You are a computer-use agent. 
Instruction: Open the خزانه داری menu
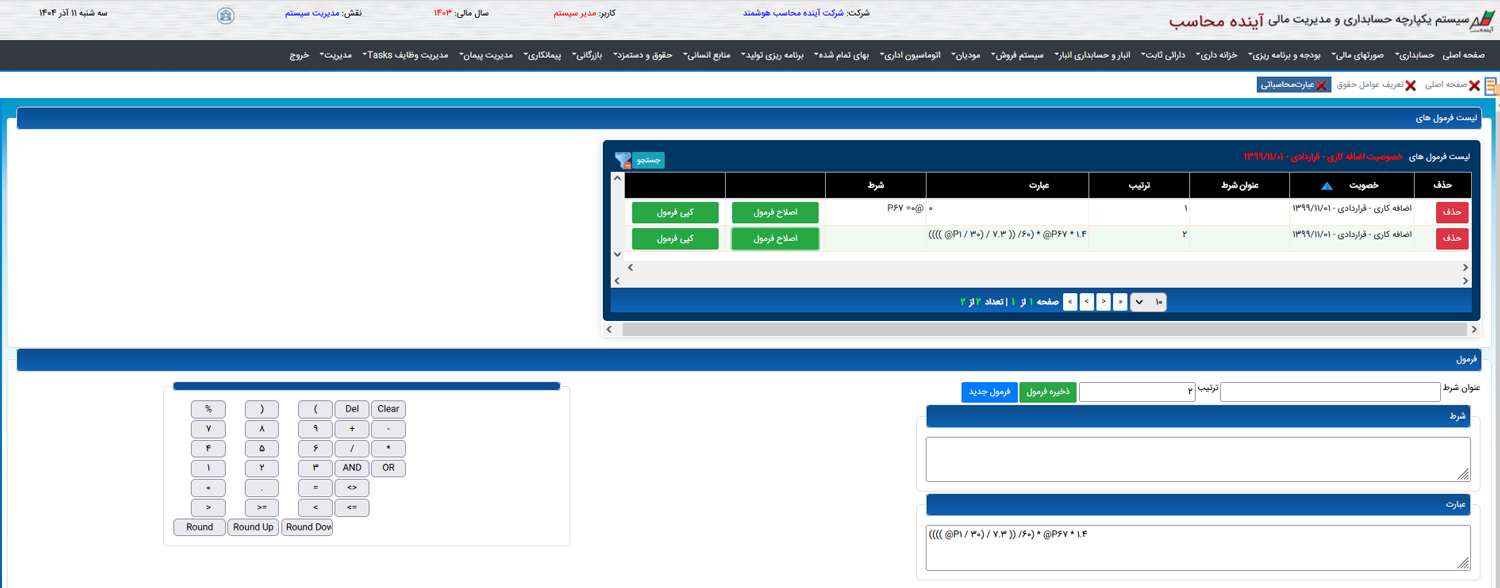point(1219,55)
